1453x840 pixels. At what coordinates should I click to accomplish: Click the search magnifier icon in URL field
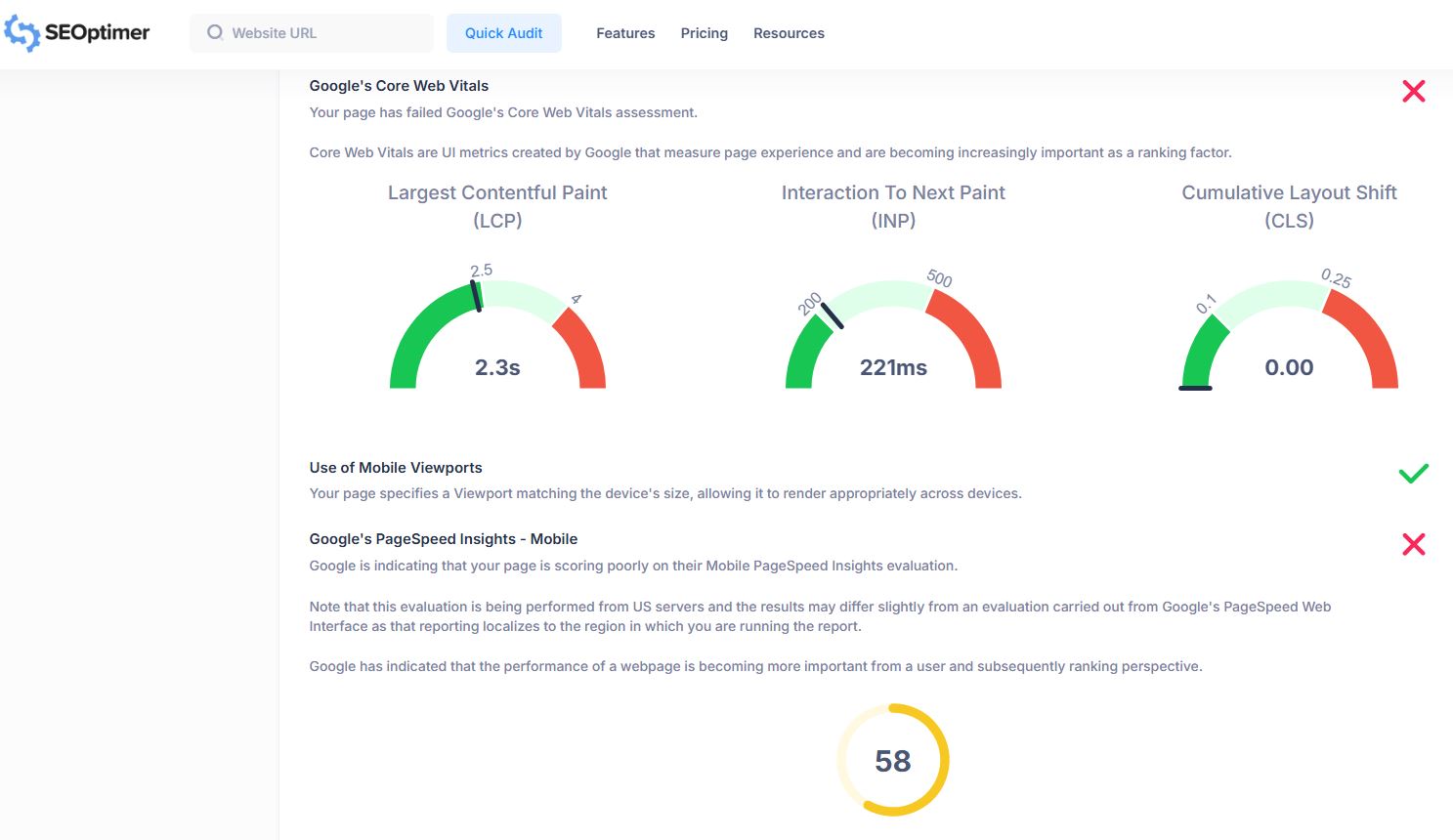tap(215, 32)
